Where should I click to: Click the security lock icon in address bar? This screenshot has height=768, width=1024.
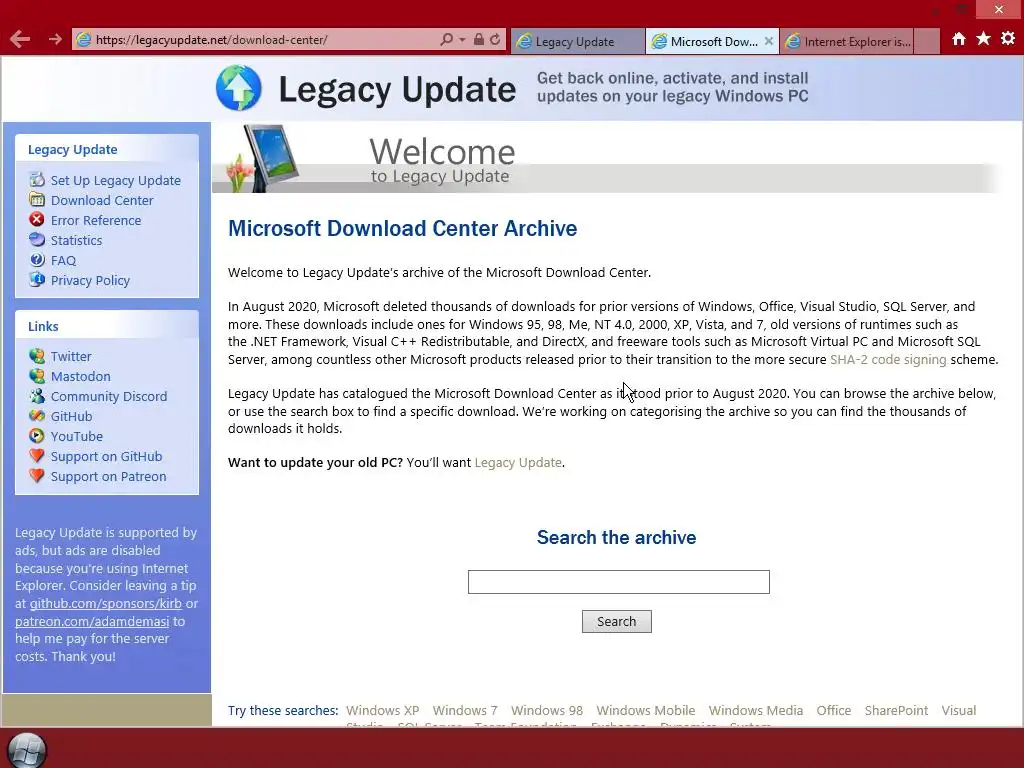(479, 39)
